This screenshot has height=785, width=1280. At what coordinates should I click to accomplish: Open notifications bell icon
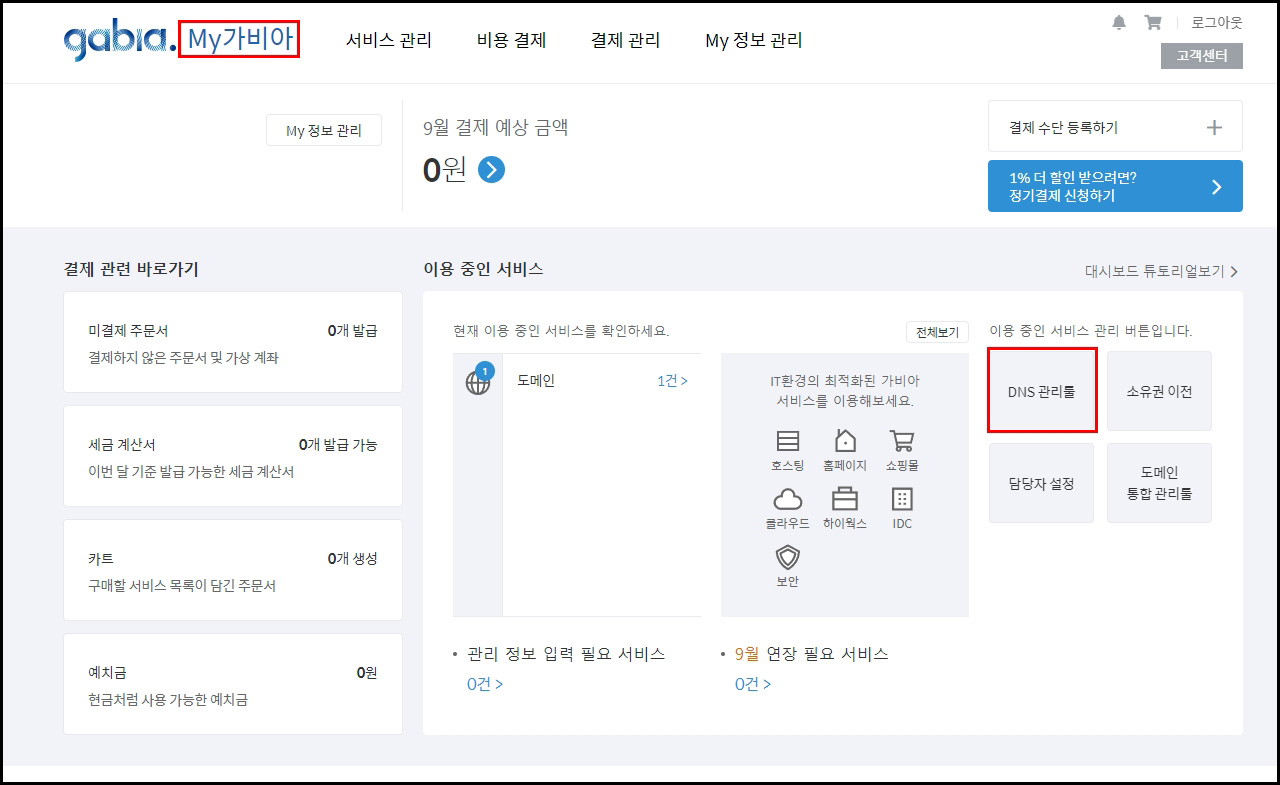click(1119, 22)
